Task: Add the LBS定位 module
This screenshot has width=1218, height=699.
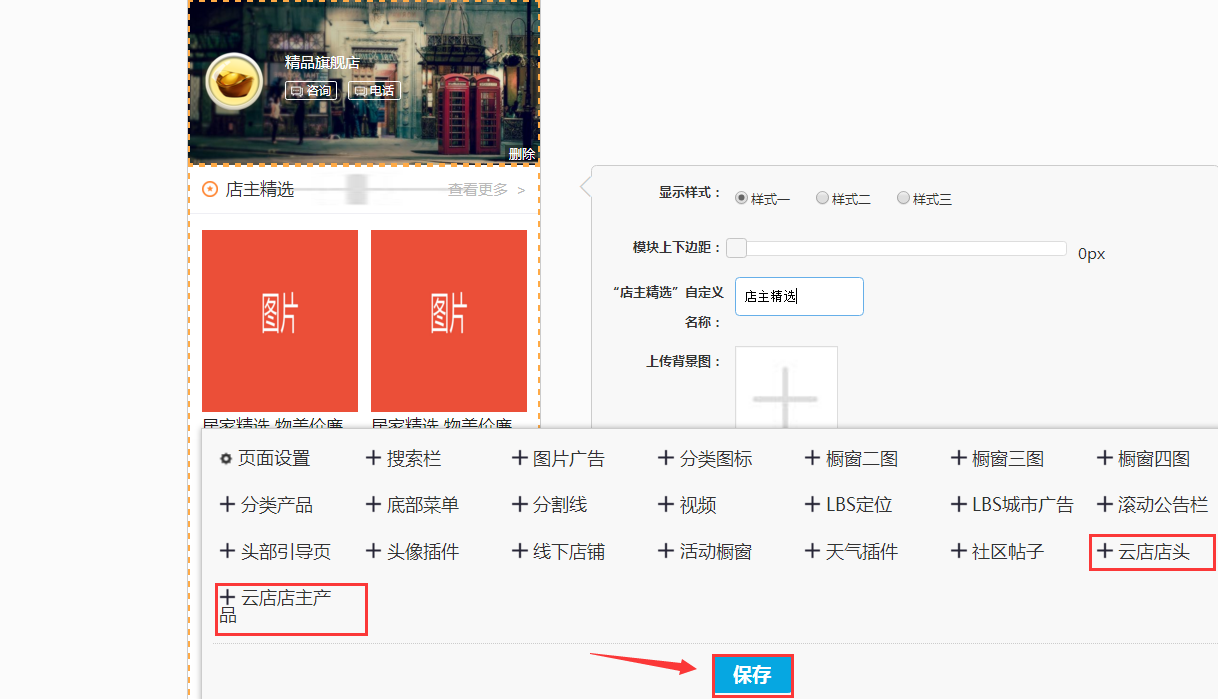Action: coord(848,505)
